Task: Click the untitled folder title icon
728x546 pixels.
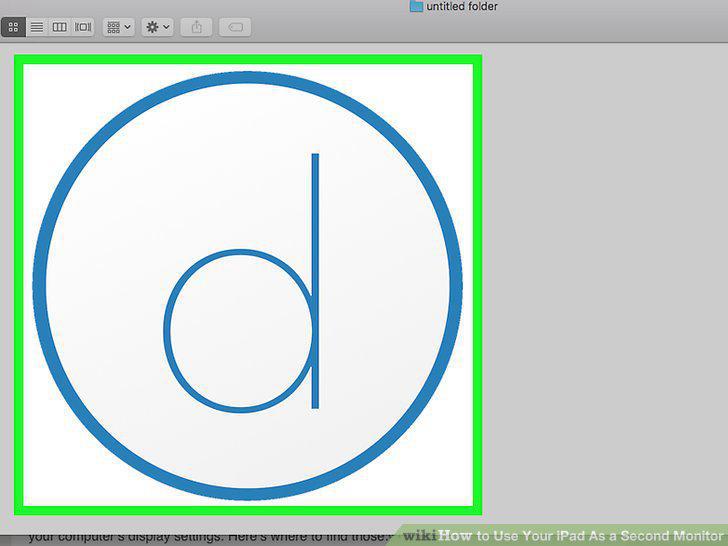Action: [416, 6]
